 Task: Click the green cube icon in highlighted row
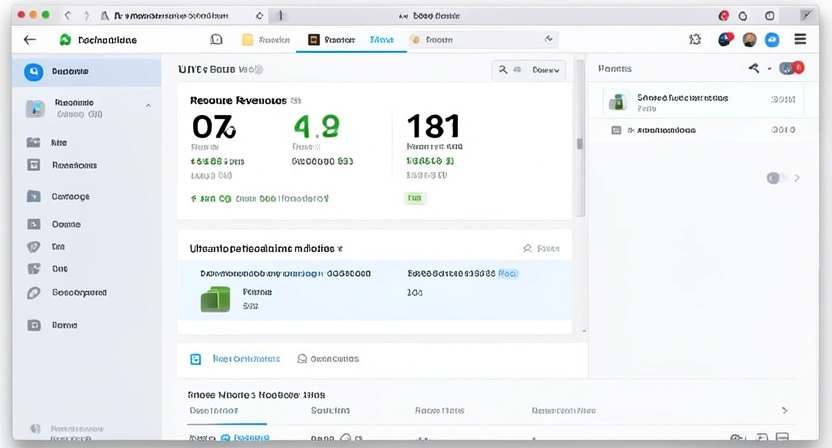coord(216,298)
